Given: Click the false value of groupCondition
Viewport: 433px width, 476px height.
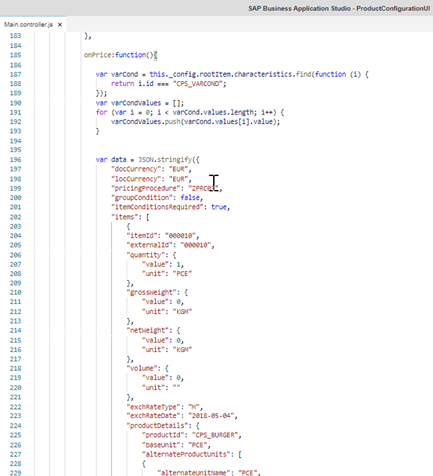Looking at the screenshot, I should click(x=190, y=198).
